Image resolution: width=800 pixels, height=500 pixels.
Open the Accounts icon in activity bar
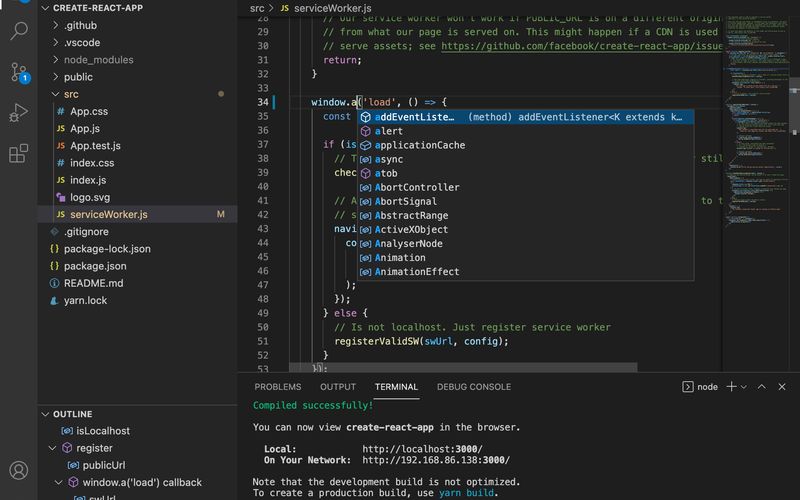click(19, 470)
